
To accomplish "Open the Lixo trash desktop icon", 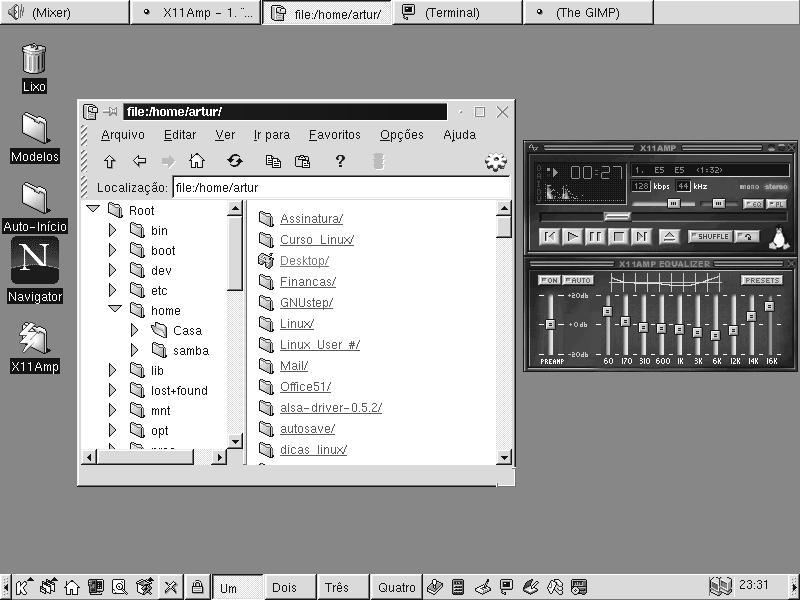I will point(34,58).
